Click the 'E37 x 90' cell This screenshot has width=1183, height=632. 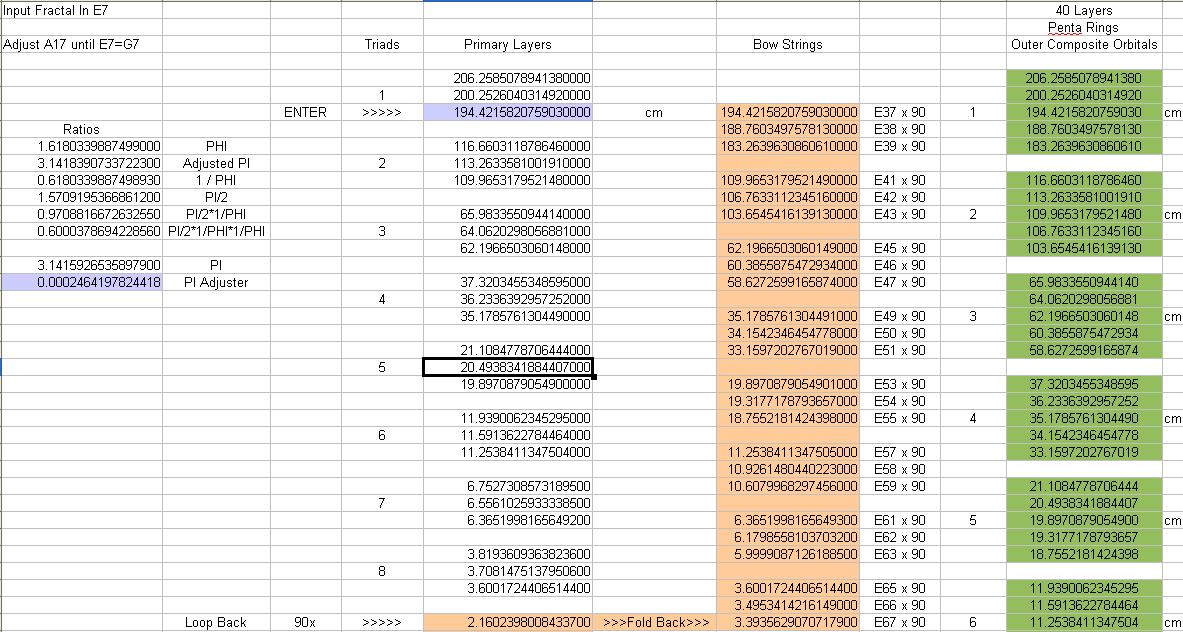coord(899,112)
